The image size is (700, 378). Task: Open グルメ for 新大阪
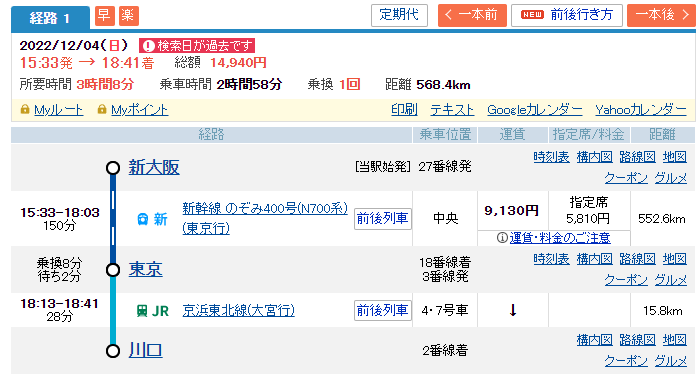pyautogui.click(x=671, y=178)
